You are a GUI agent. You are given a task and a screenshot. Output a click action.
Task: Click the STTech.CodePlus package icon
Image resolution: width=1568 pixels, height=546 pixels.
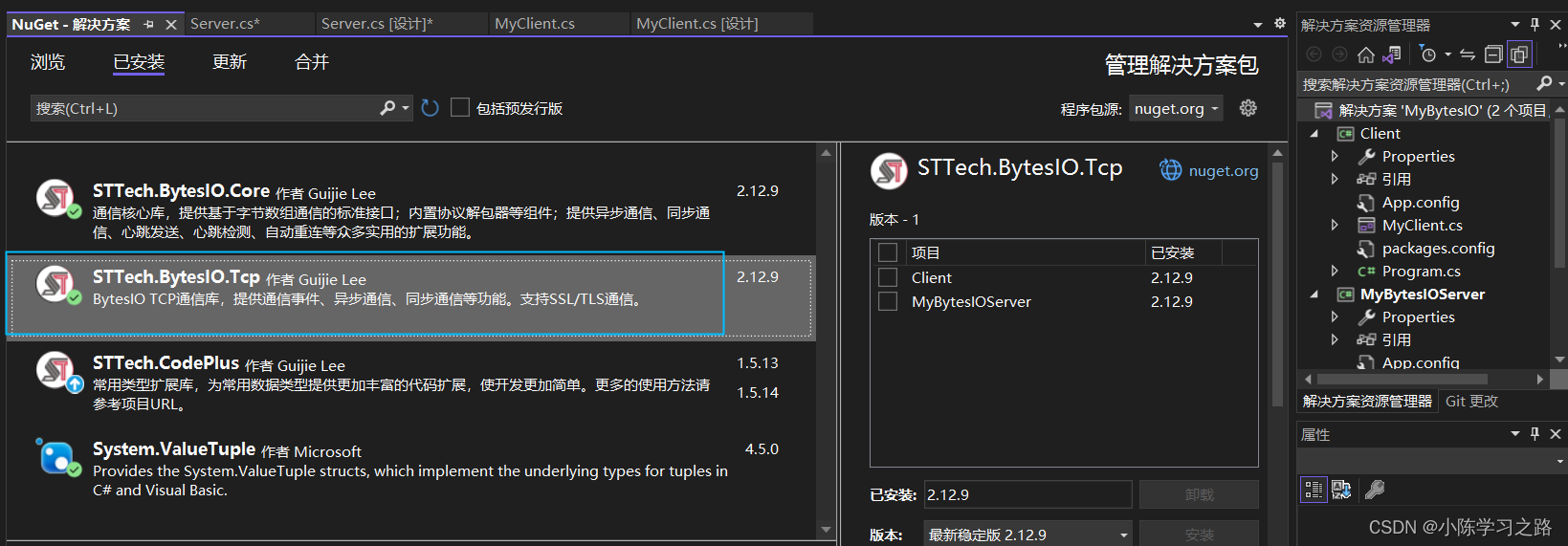(x=57, y=371)
